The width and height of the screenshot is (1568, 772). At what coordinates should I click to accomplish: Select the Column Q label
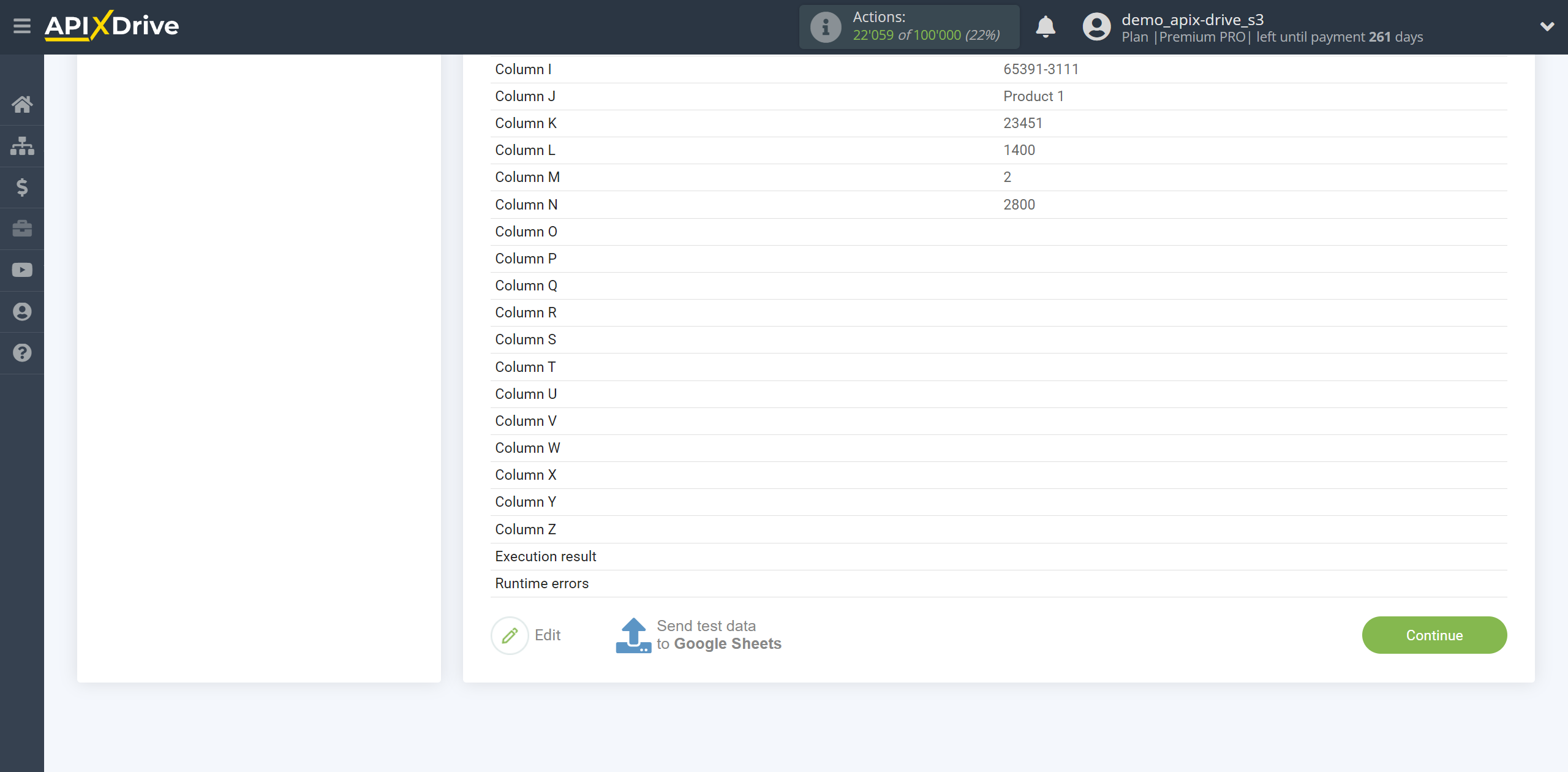tap(526, 286)
